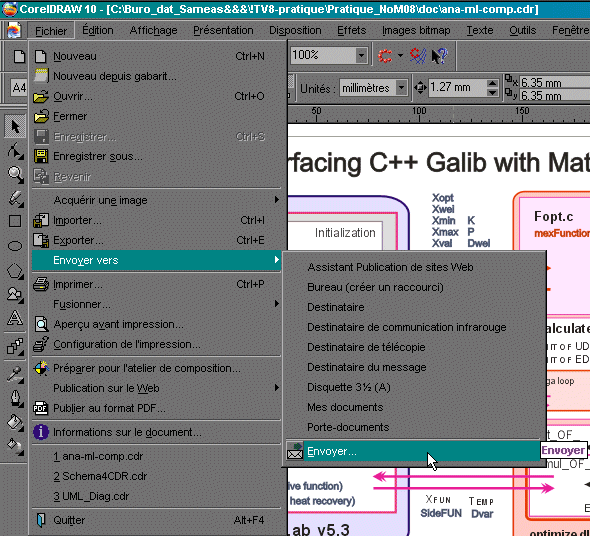Screen dimensions: 590x536
Task: Select the Text tool letter A
Action: [15, 317]
